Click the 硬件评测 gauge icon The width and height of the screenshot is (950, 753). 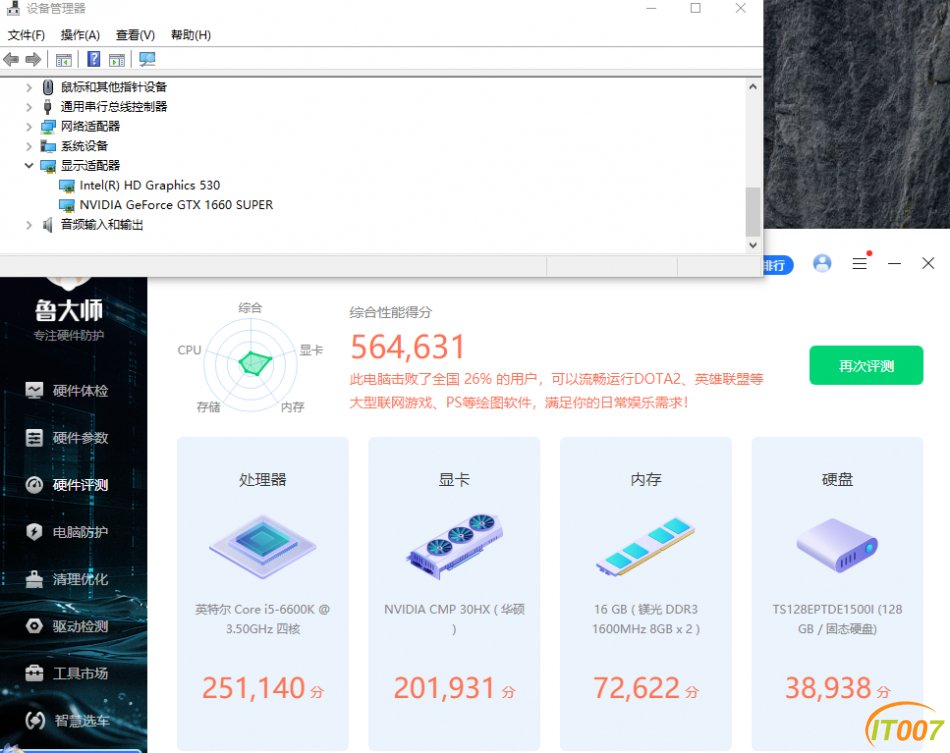point(34,485)
